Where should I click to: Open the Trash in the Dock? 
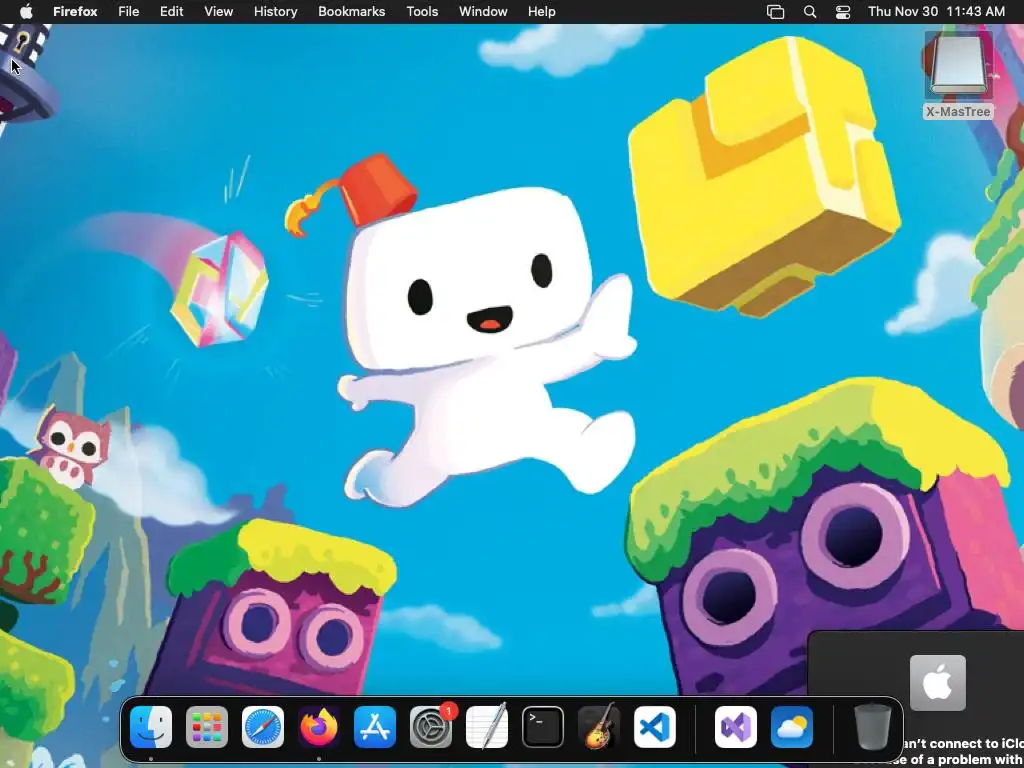(872, 727)
